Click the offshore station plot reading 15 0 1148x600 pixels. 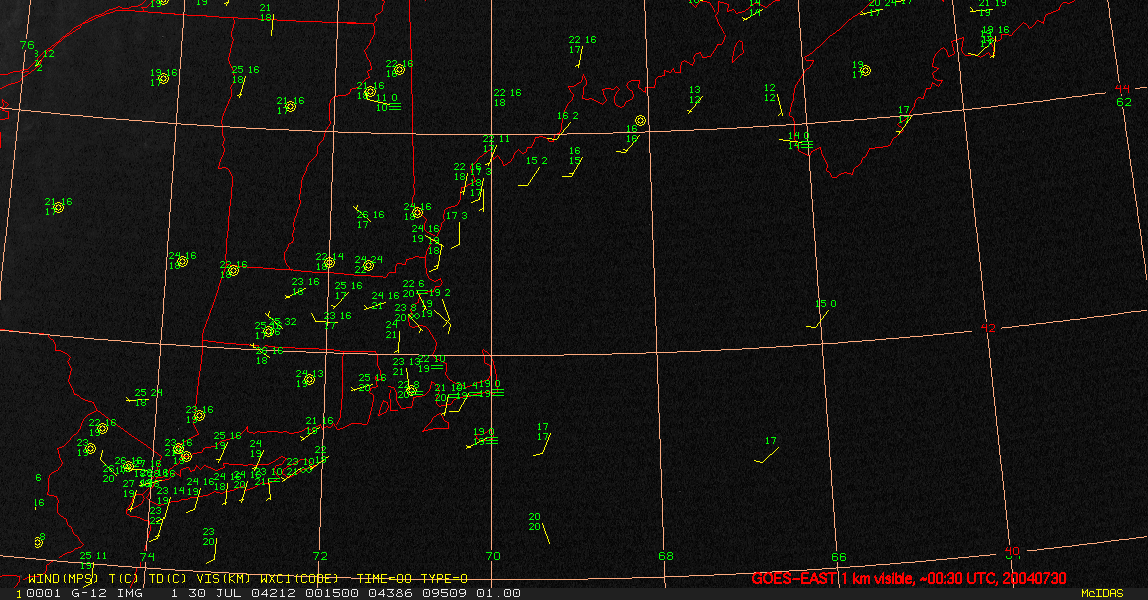coord(825,304)
